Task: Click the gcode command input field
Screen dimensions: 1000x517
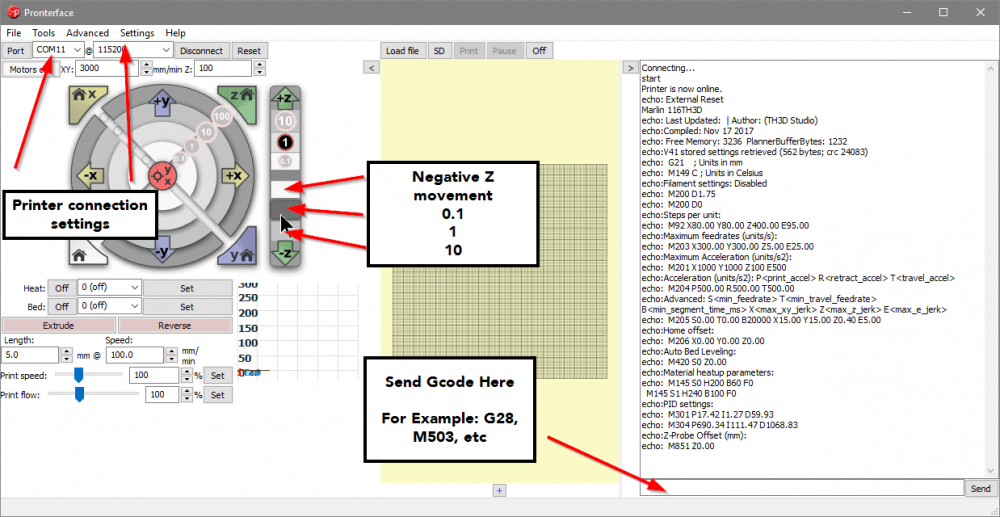Action: pyautogui.click(x=801, y=488)
